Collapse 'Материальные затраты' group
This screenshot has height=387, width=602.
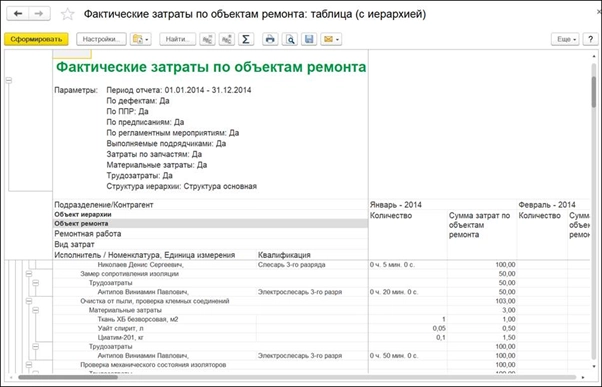36,310
